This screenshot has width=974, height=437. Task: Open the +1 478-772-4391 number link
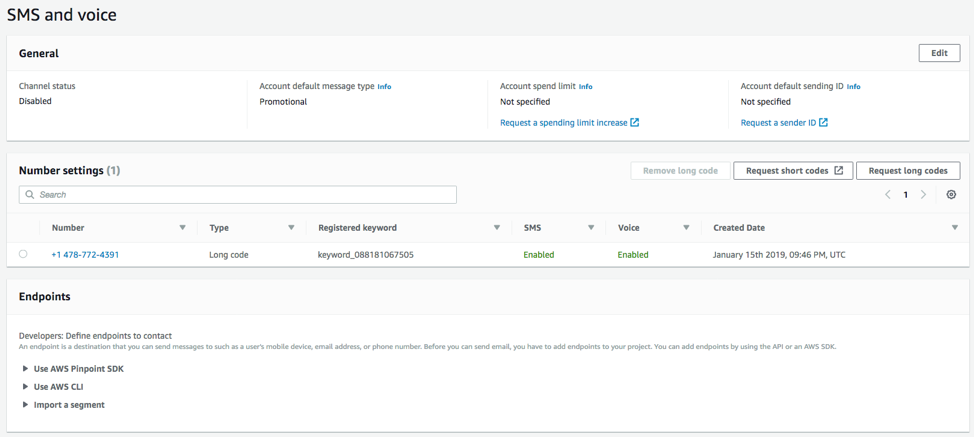(x=85, y=255)
